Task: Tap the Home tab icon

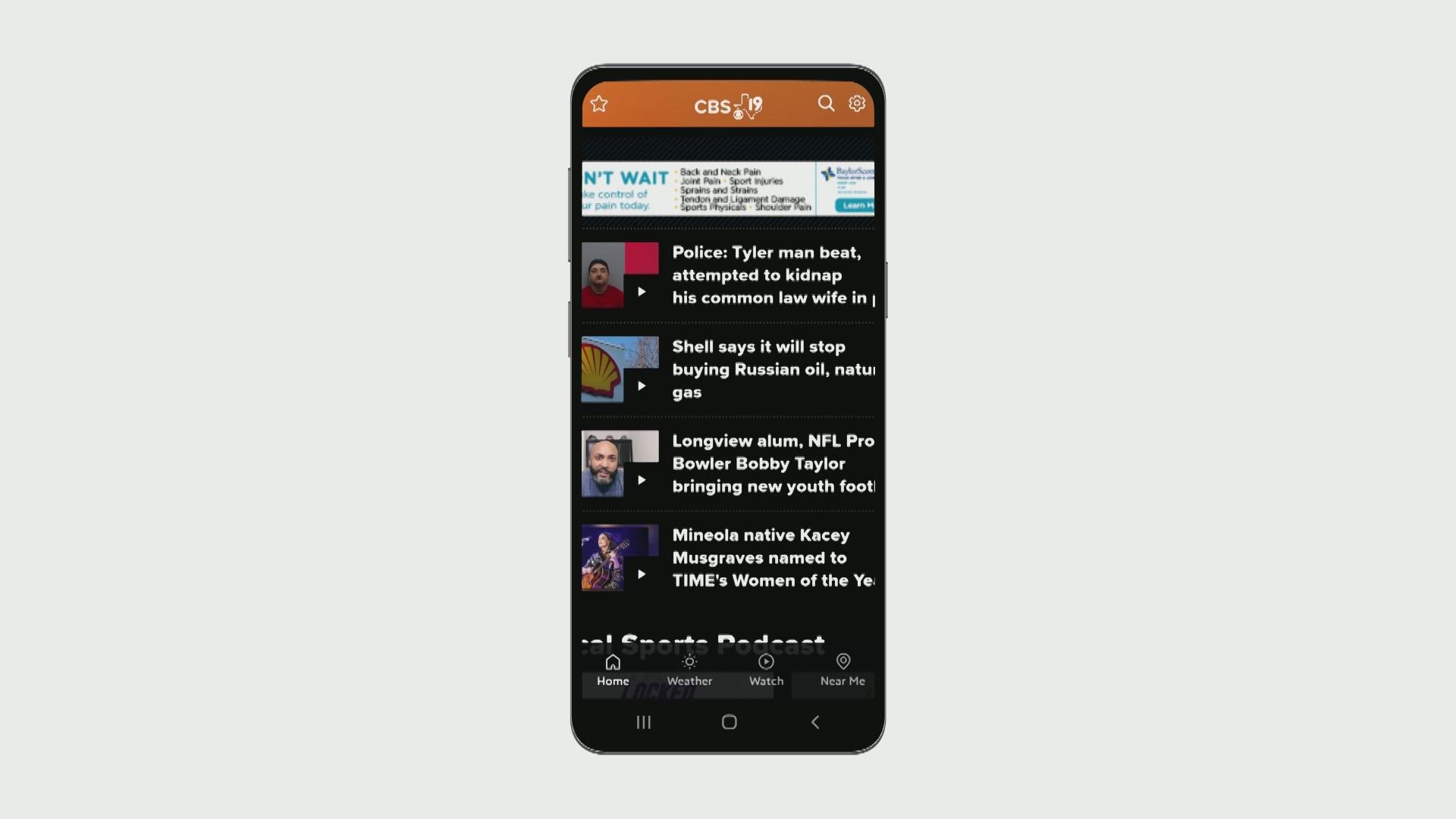Action: coord(612,661)
